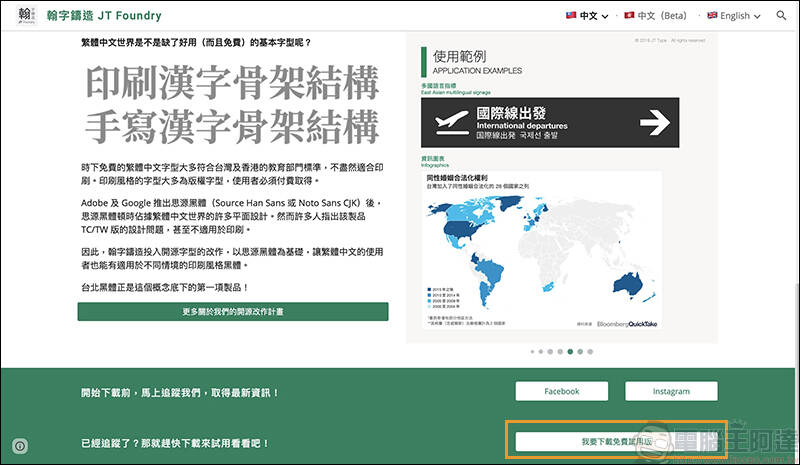Click the info circle icon at bottom left

pos(20,446)
